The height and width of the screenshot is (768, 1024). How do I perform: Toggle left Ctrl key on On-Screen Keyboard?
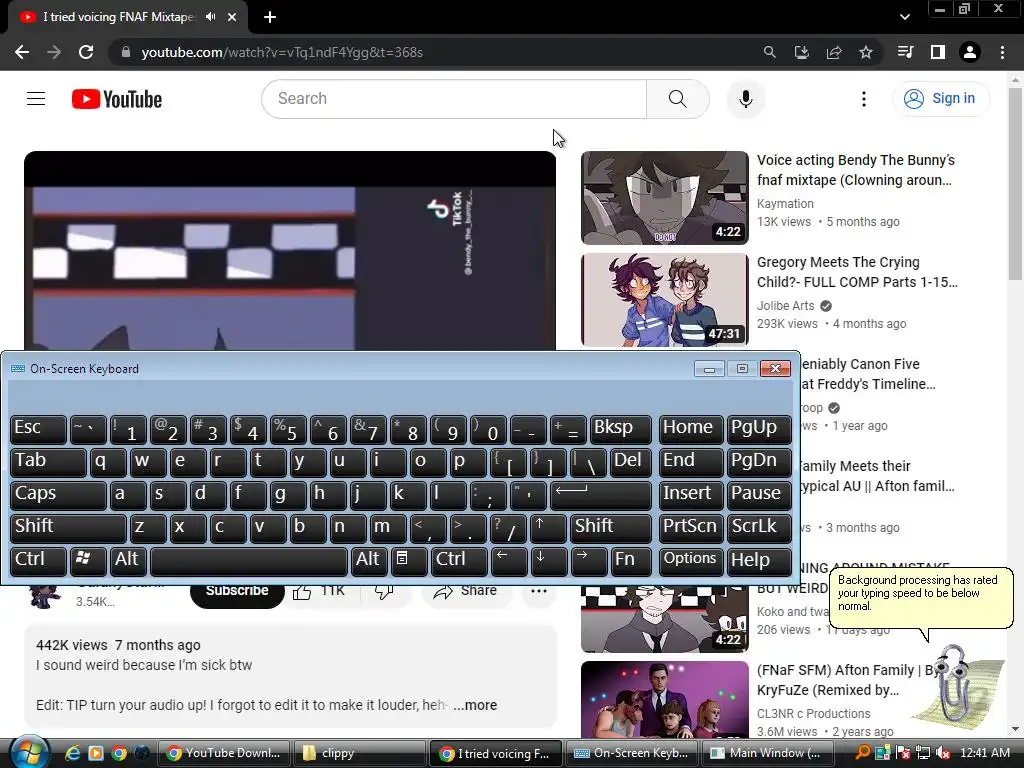38,560
